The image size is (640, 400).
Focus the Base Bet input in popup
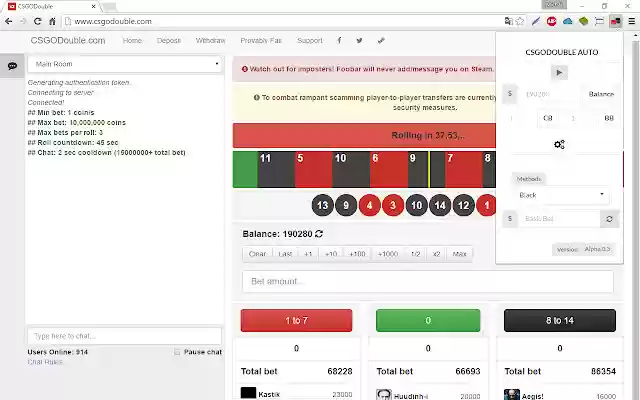559,219
